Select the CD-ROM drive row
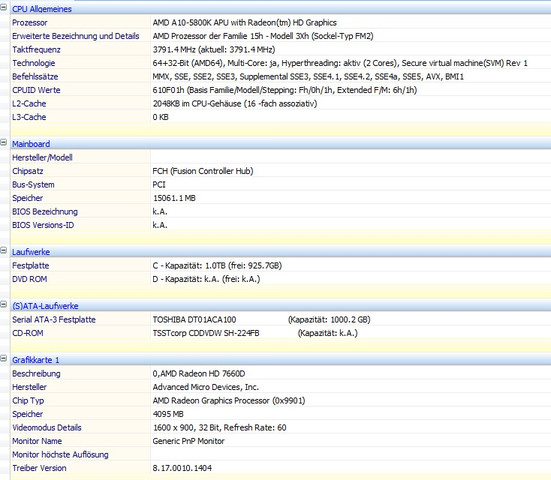This screenshot has width=551, height=480. tap(280, 333)
